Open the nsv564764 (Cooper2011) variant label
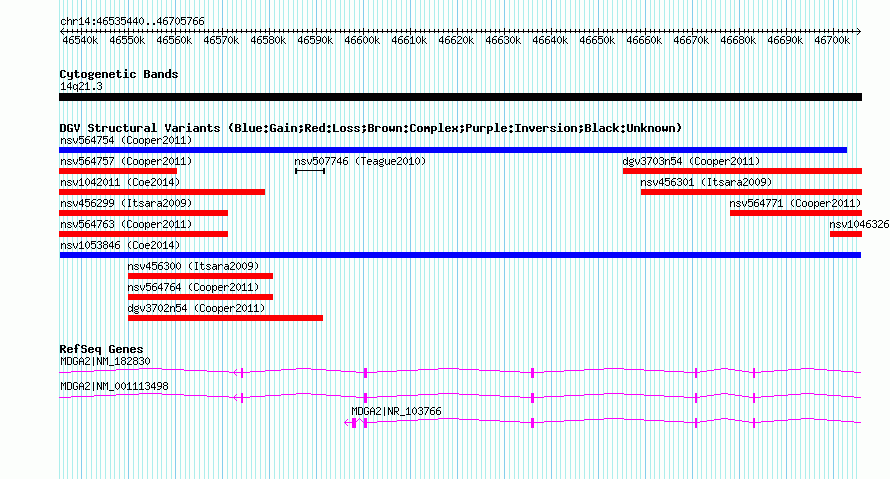 click(194, 287)
